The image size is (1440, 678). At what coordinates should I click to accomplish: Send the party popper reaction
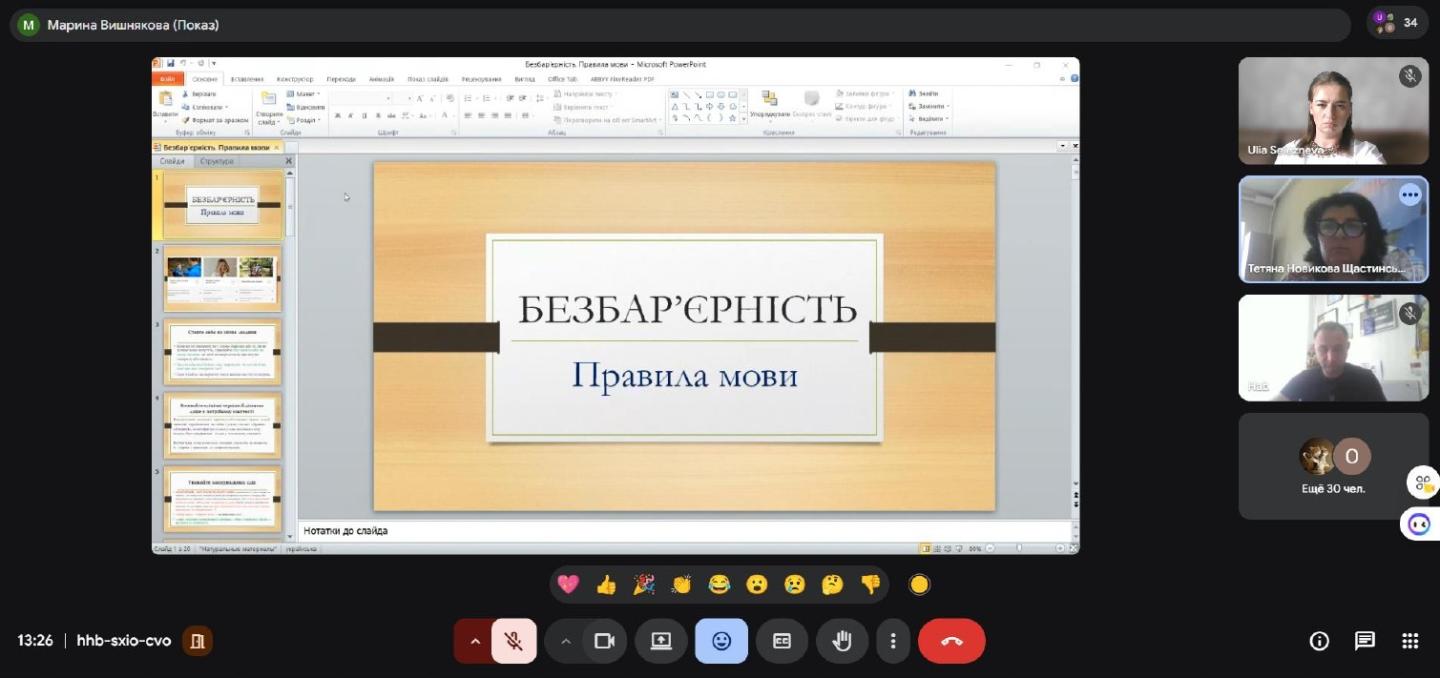tap(644, 585)
